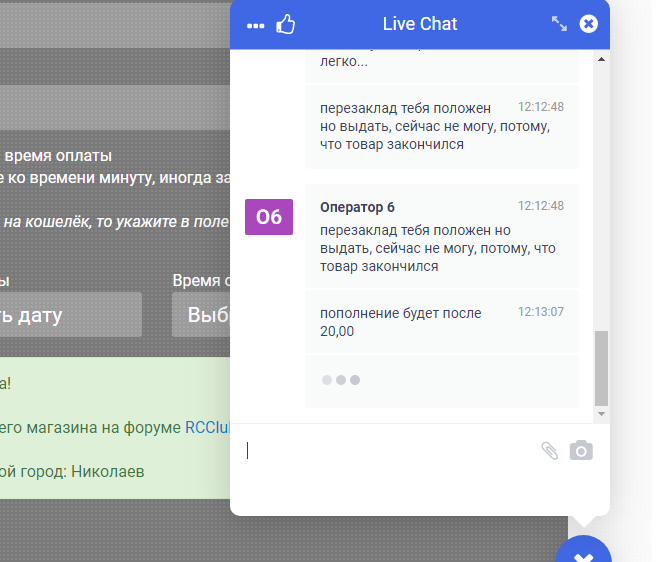
Task: Click the typing indicator dots bubble
Action: click(x=442, y=381)
